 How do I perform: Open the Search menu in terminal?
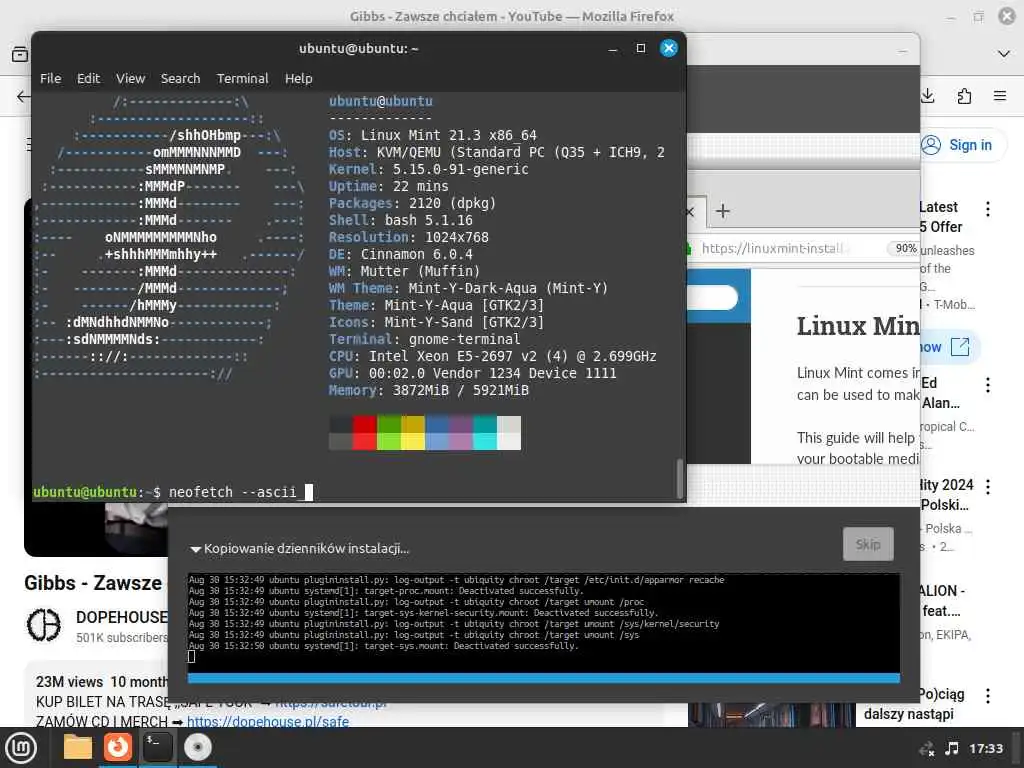180,78
